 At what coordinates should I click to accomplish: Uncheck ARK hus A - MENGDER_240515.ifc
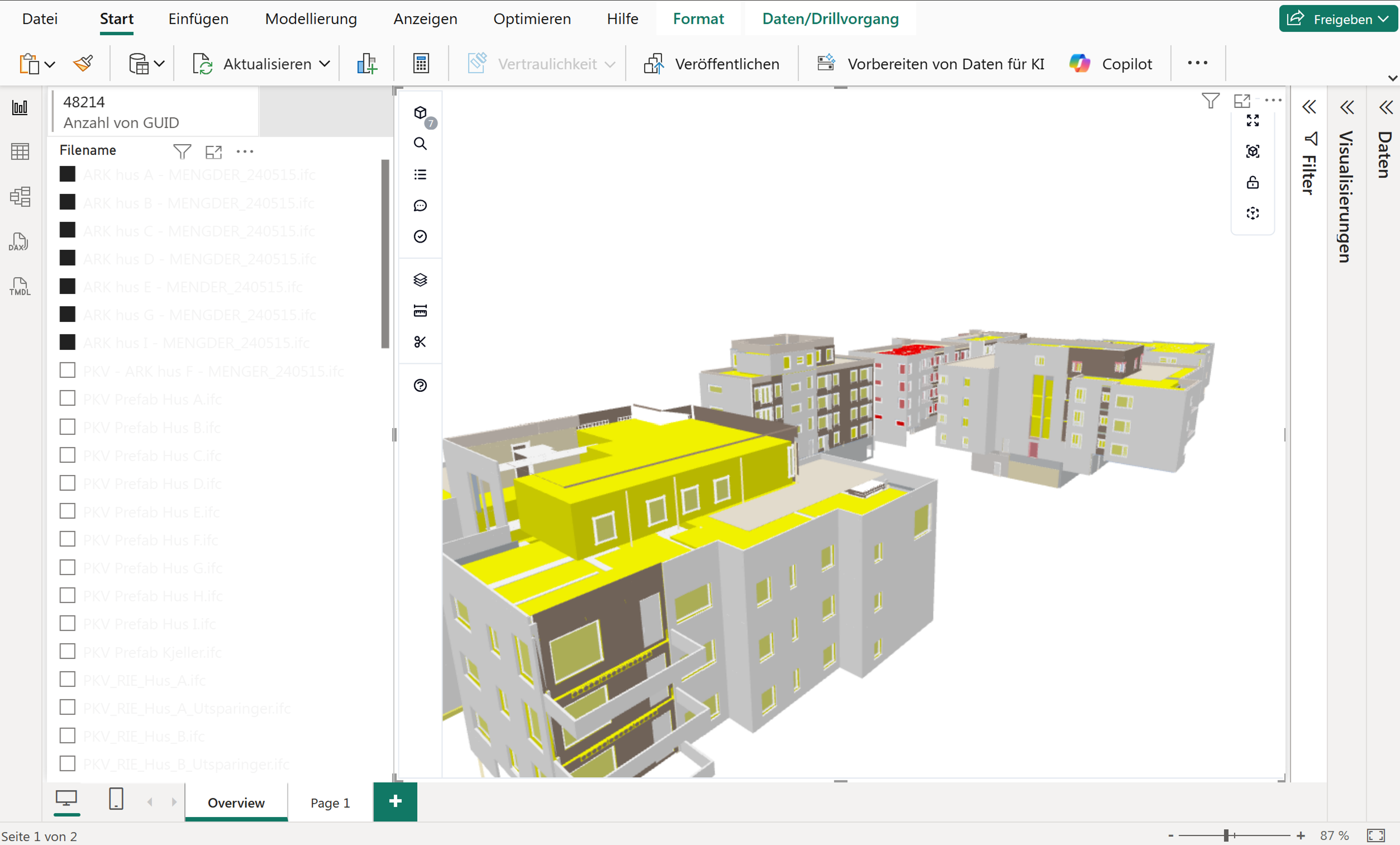coord(68,174)
